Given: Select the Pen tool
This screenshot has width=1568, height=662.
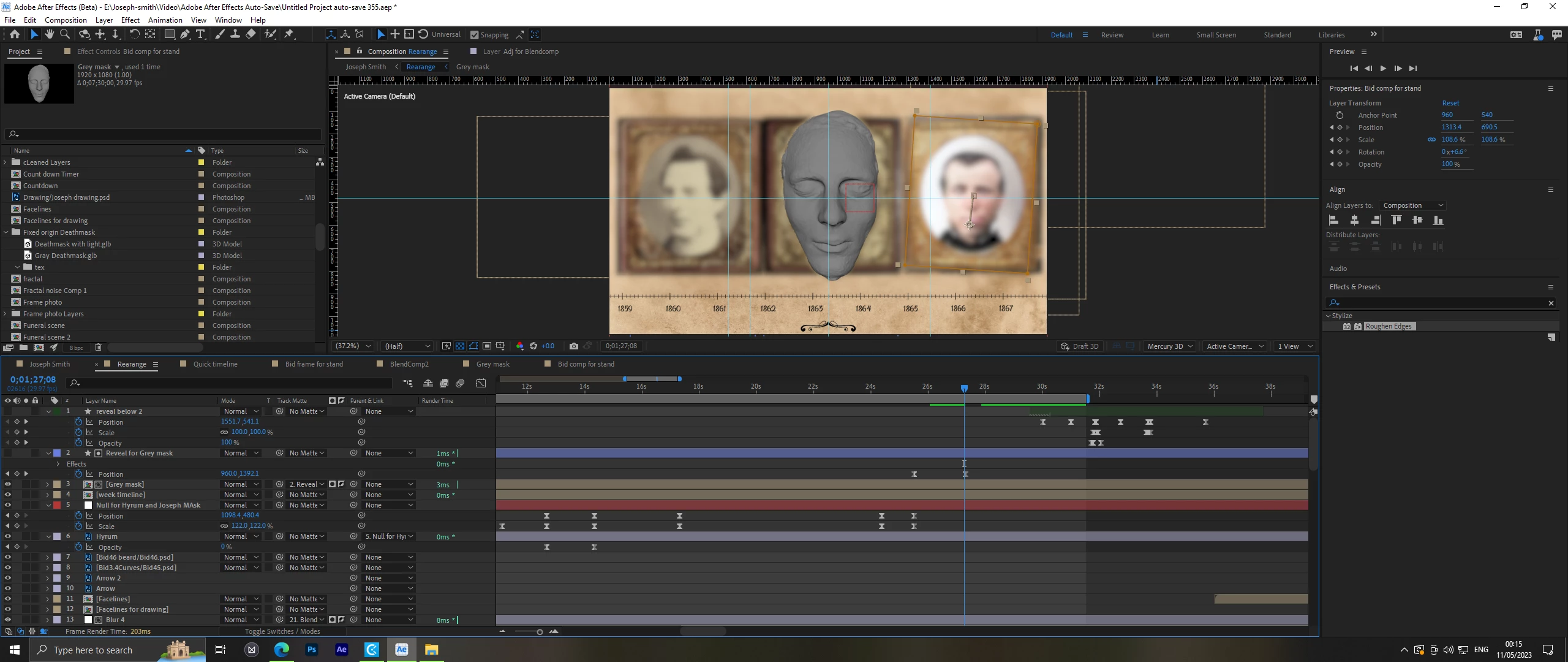Looking at the screenshot, I should pyautogui.click(x=184, y=34).
